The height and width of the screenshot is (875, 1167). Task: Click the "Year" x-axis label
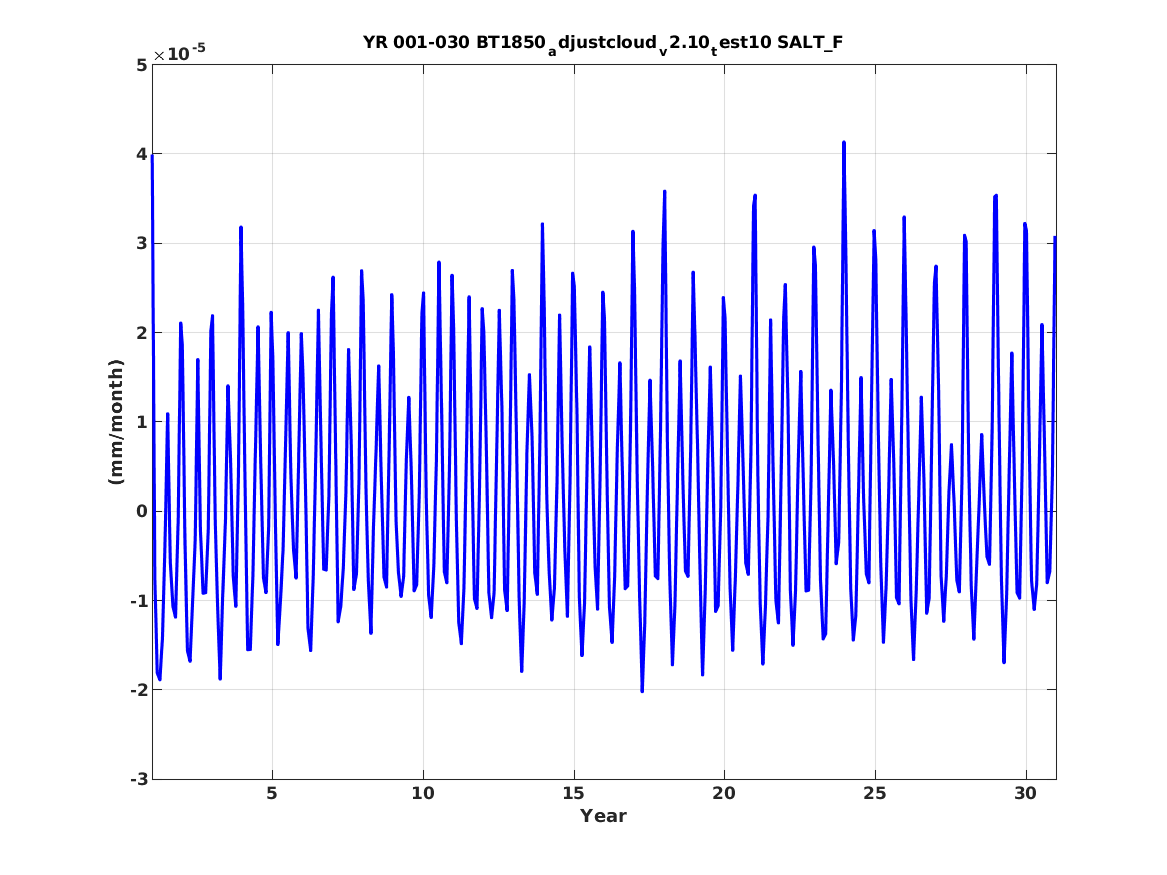click(604, 816)
